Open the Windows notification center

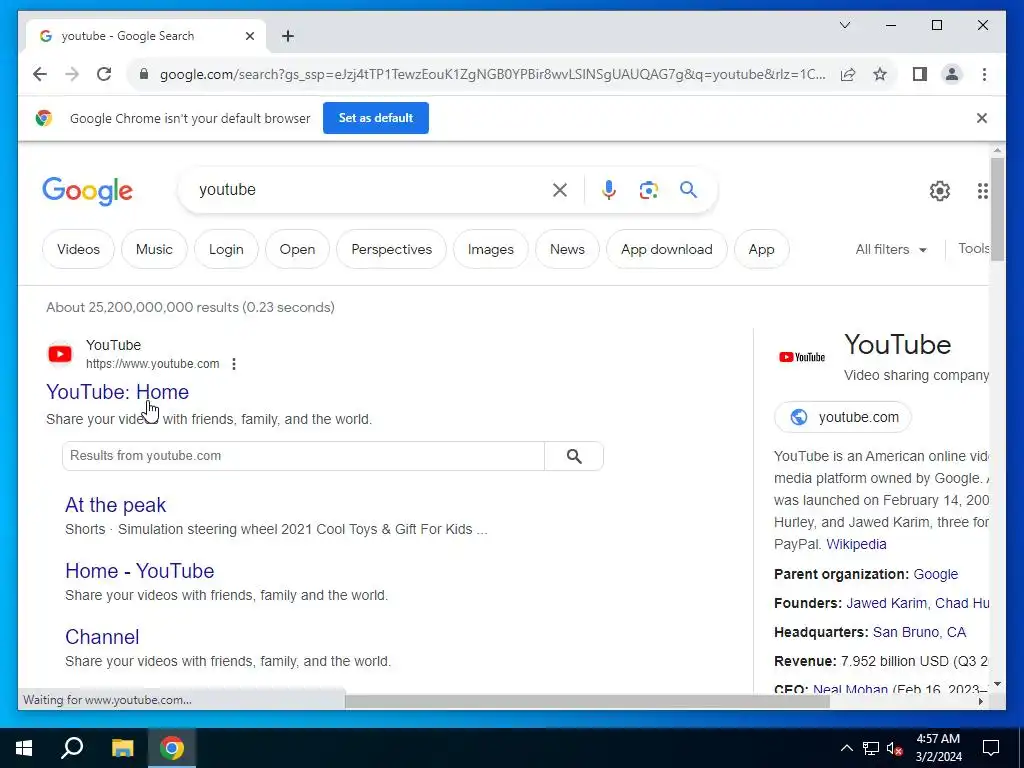991,748
